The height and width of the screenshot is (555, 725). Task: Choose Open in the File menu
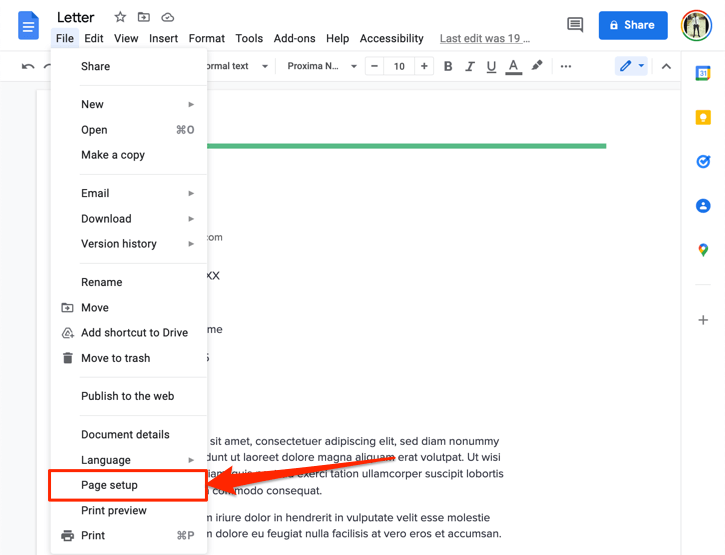pyautogui.click(x=129, y=130)
